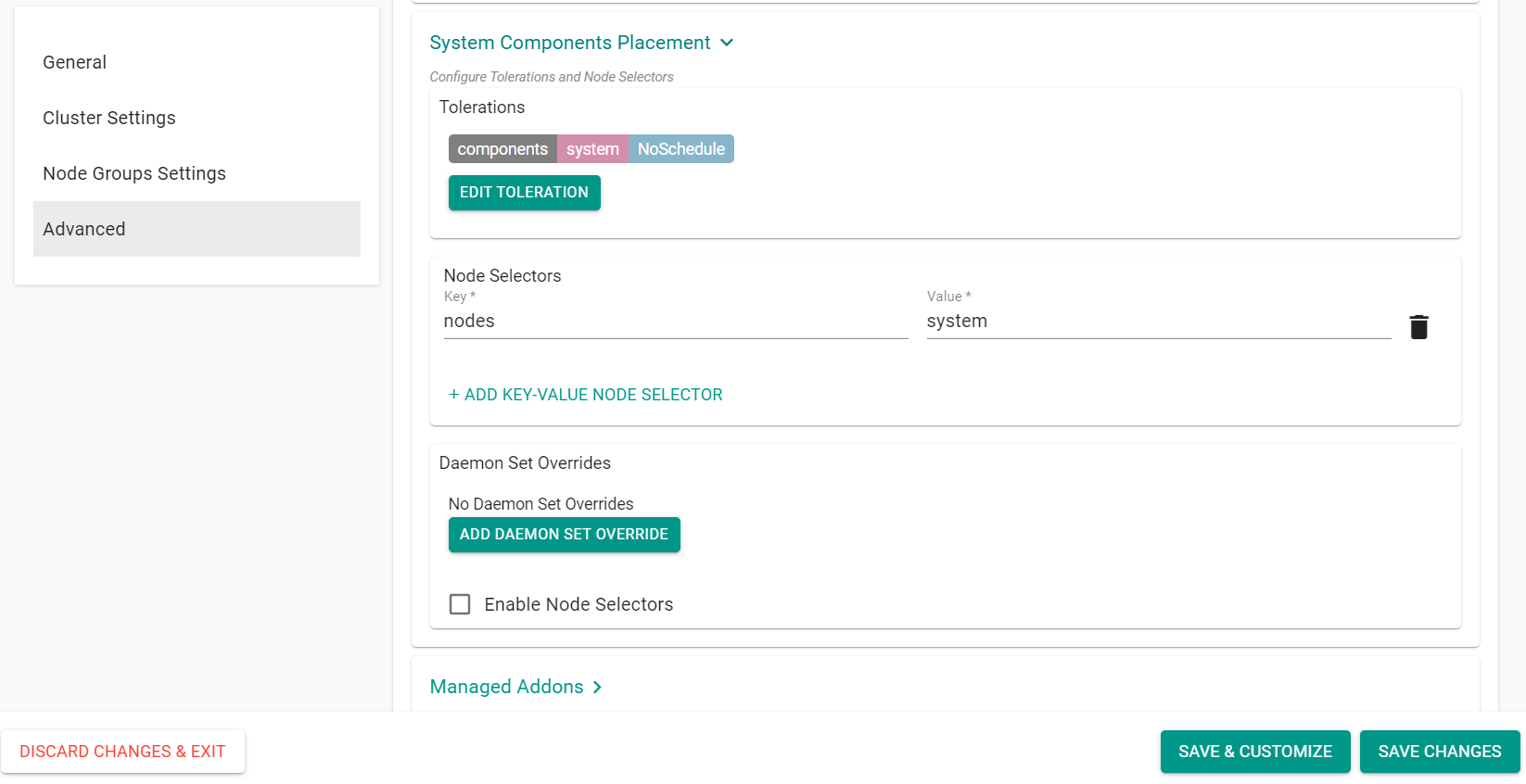Image resolution: width=1526 pixels, height=784 pixels.
Task: Click the 'Tolerations' heading
Action: (x=482, y=107)
